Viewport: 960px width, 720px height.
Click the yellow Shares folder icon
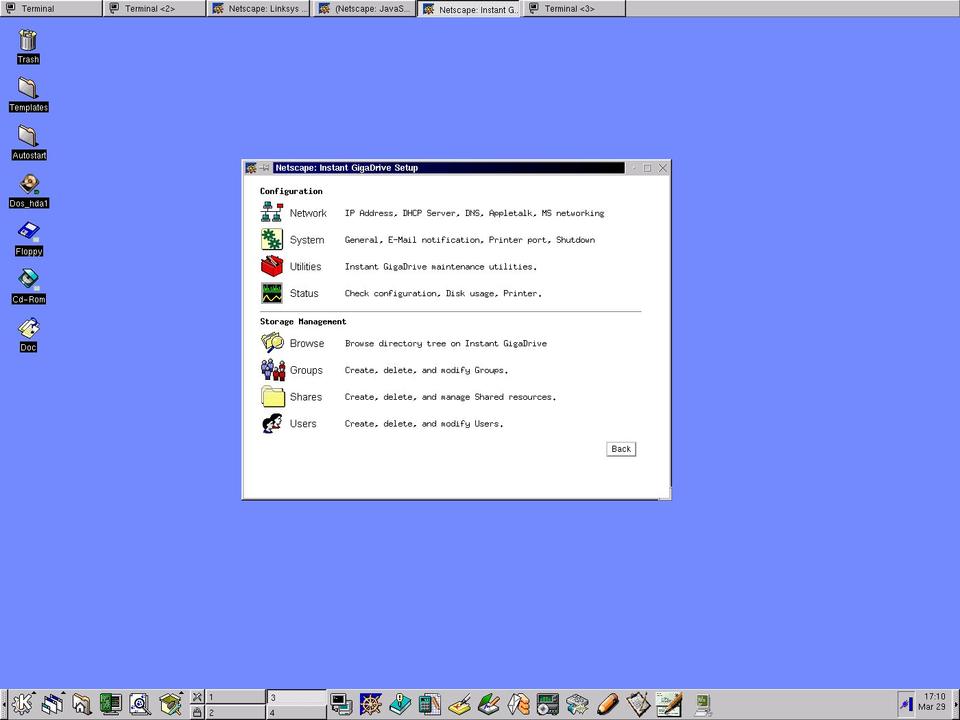272,397
